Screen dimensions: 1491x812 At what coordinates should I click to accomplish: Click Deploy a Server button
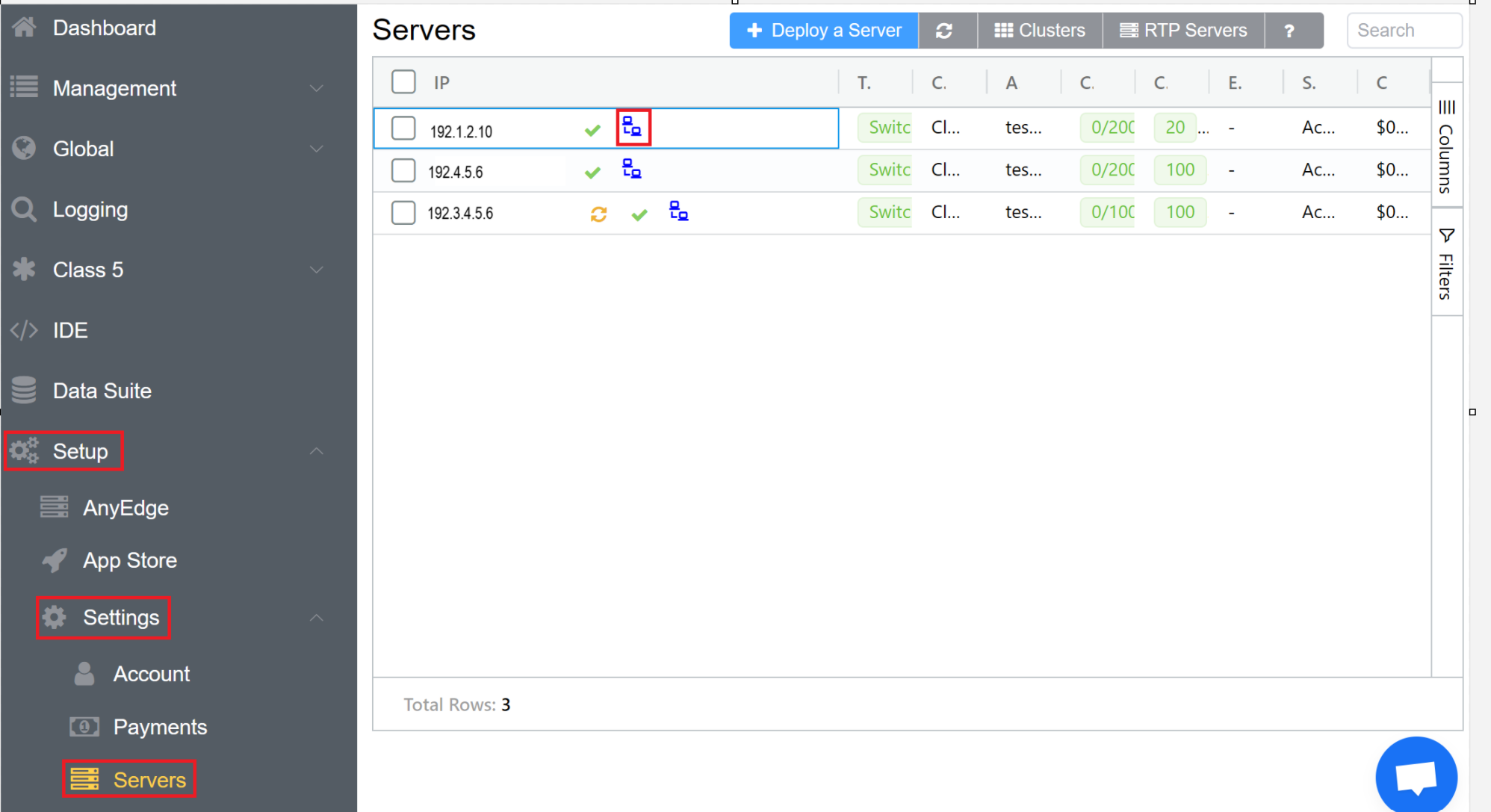point(824,31)
